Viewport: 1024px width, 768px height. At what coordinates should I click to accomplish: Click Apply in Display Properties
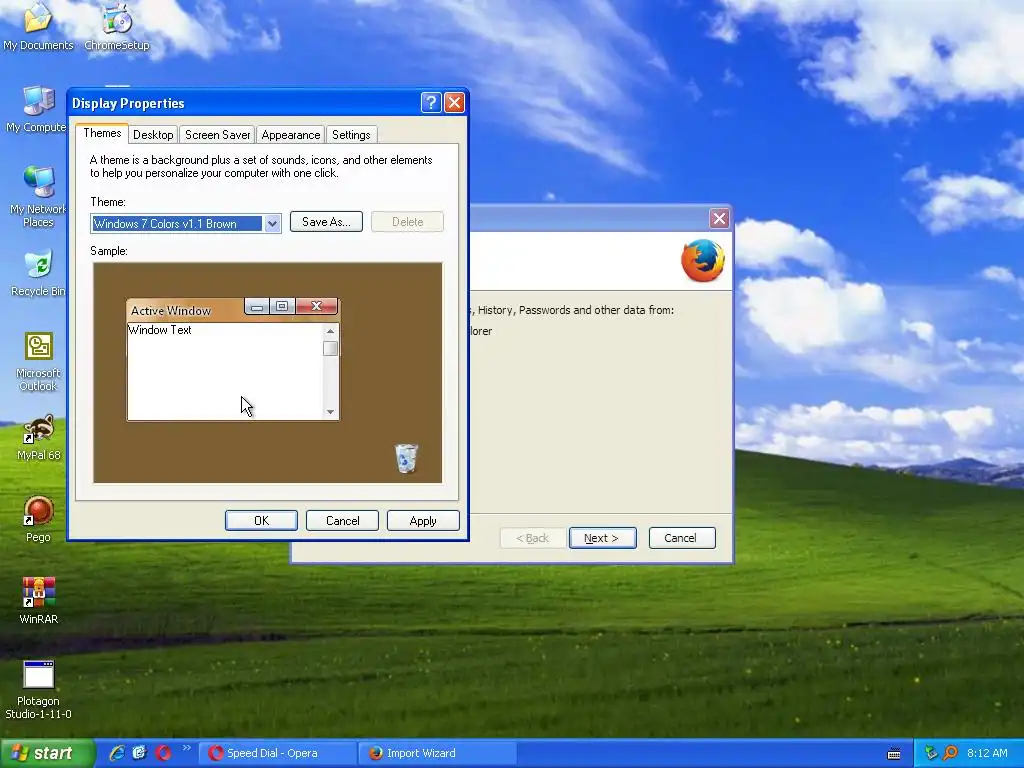click(423, 520)
